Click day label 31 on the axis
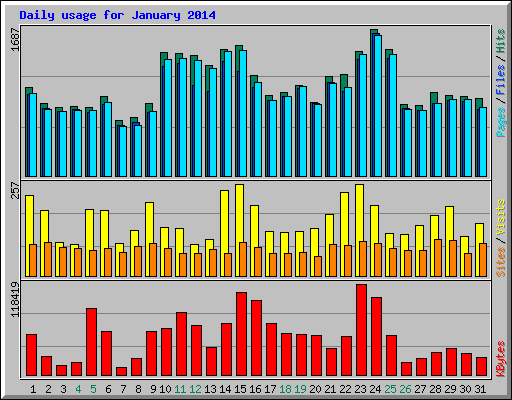This screenshot has width=512, height=400. (480, 389)
